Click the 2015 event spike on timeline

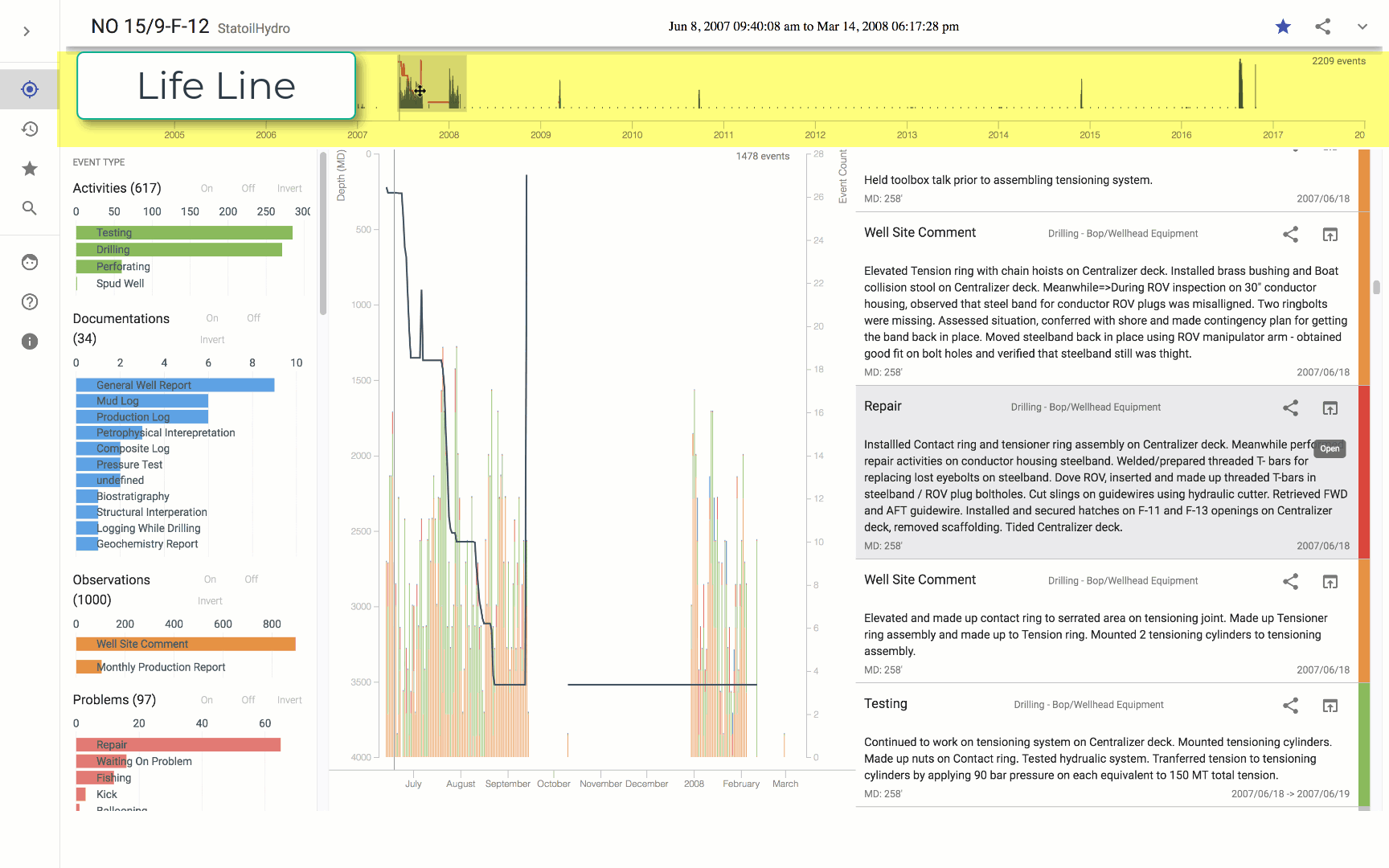1081,93
